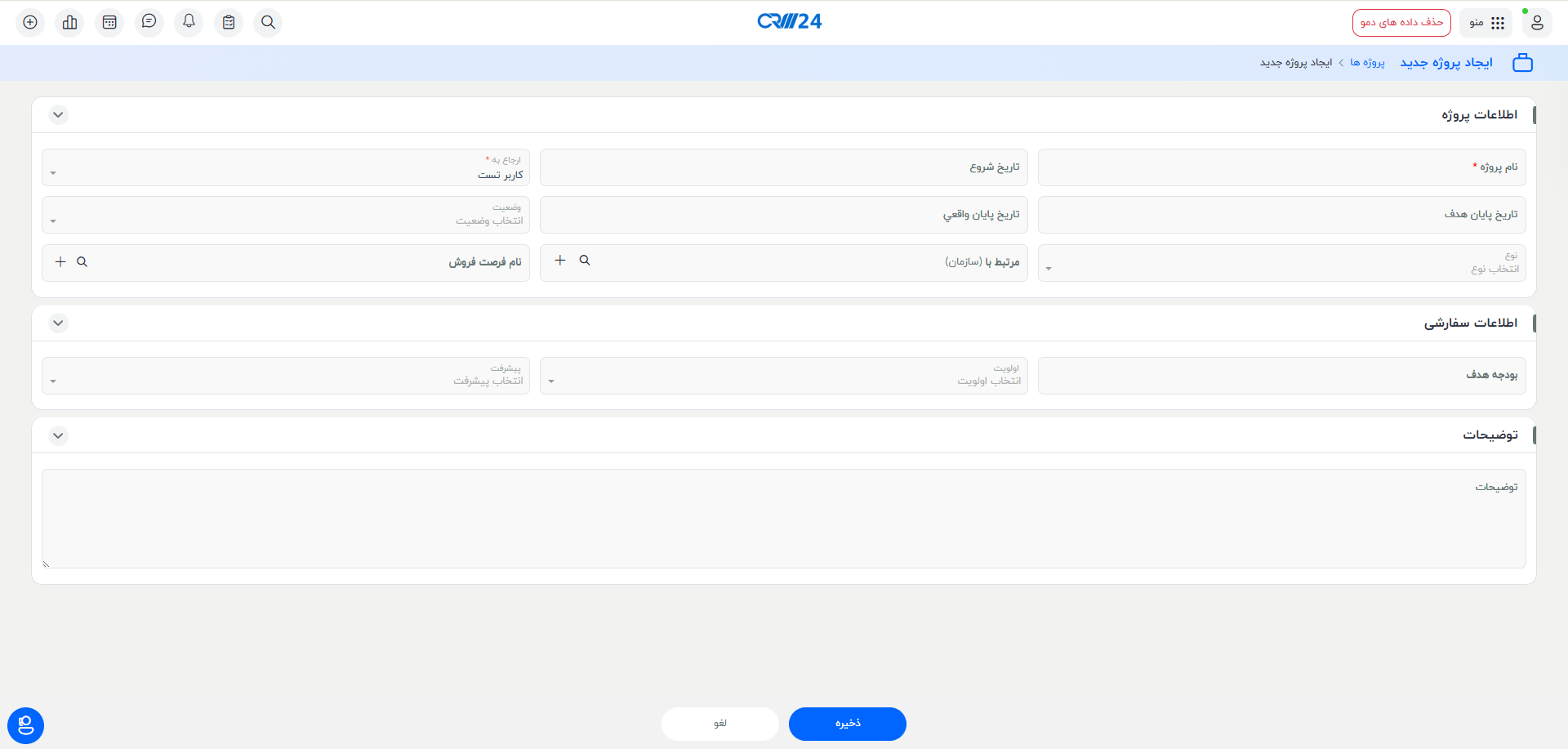Screen dimensions: 1568x749
Task: Open the calendar icon in top toolbar
Action: (x=109, y=22)
